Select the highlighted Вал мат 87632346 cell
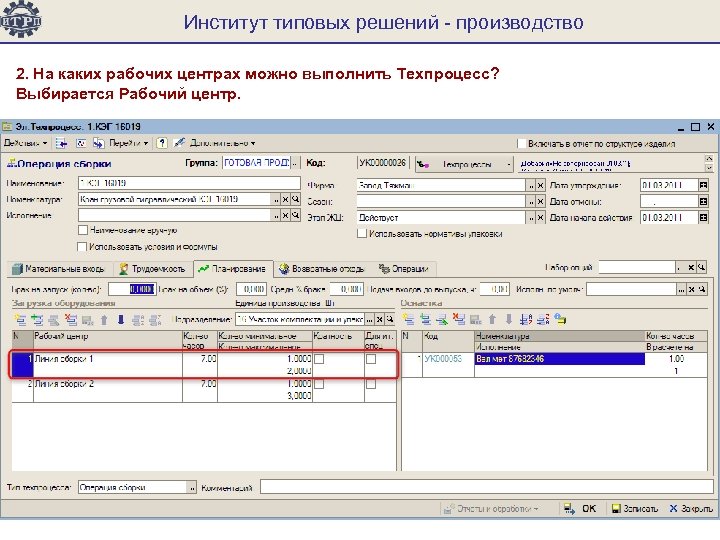The width and height of the screenshot is (720, 540). point(559,359)
